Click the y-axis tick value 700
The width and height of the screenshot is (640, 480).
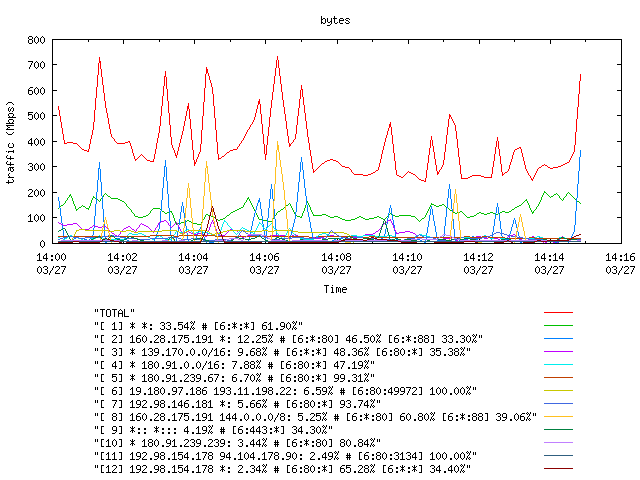point(36,65)
